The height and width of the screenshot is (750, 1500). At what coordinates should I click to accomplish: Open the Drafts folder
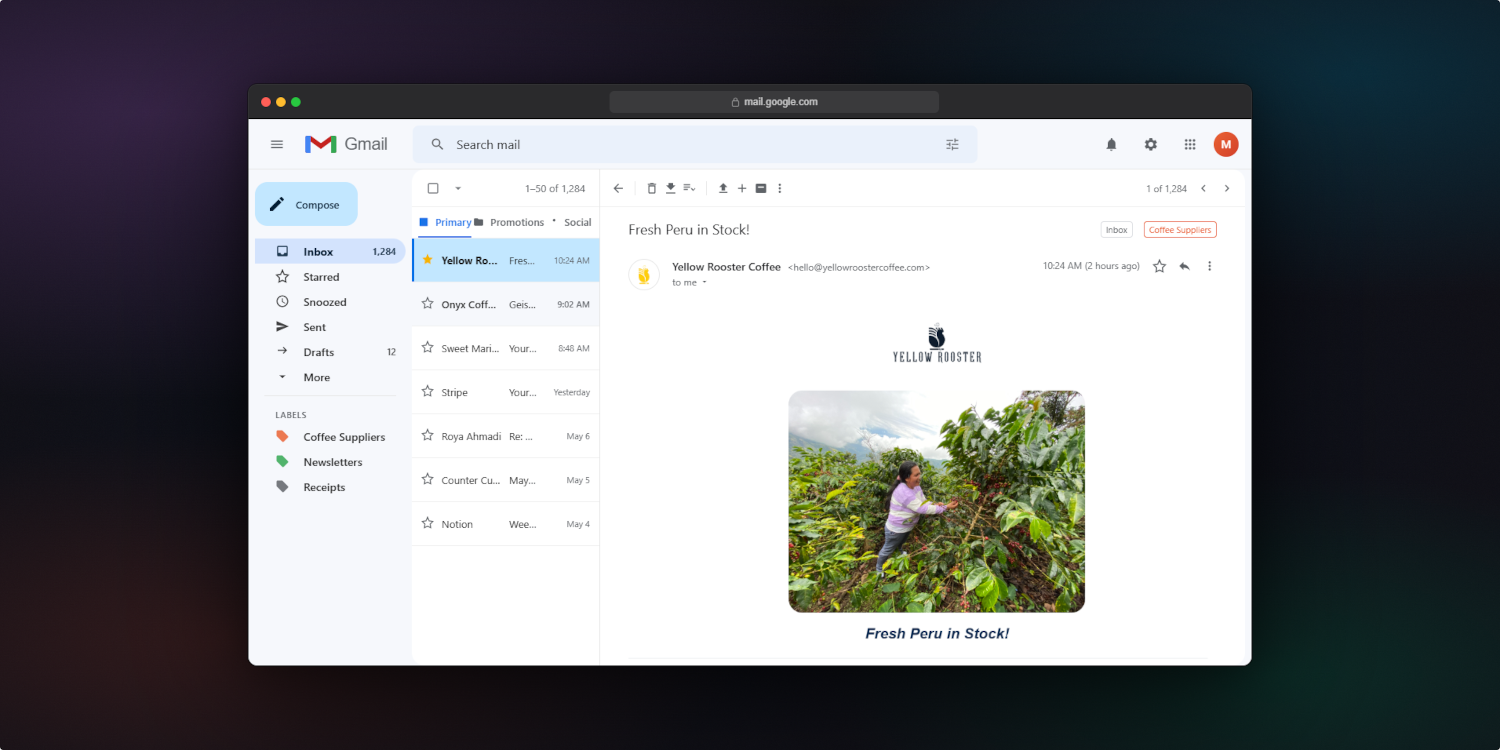click(330, 352)
